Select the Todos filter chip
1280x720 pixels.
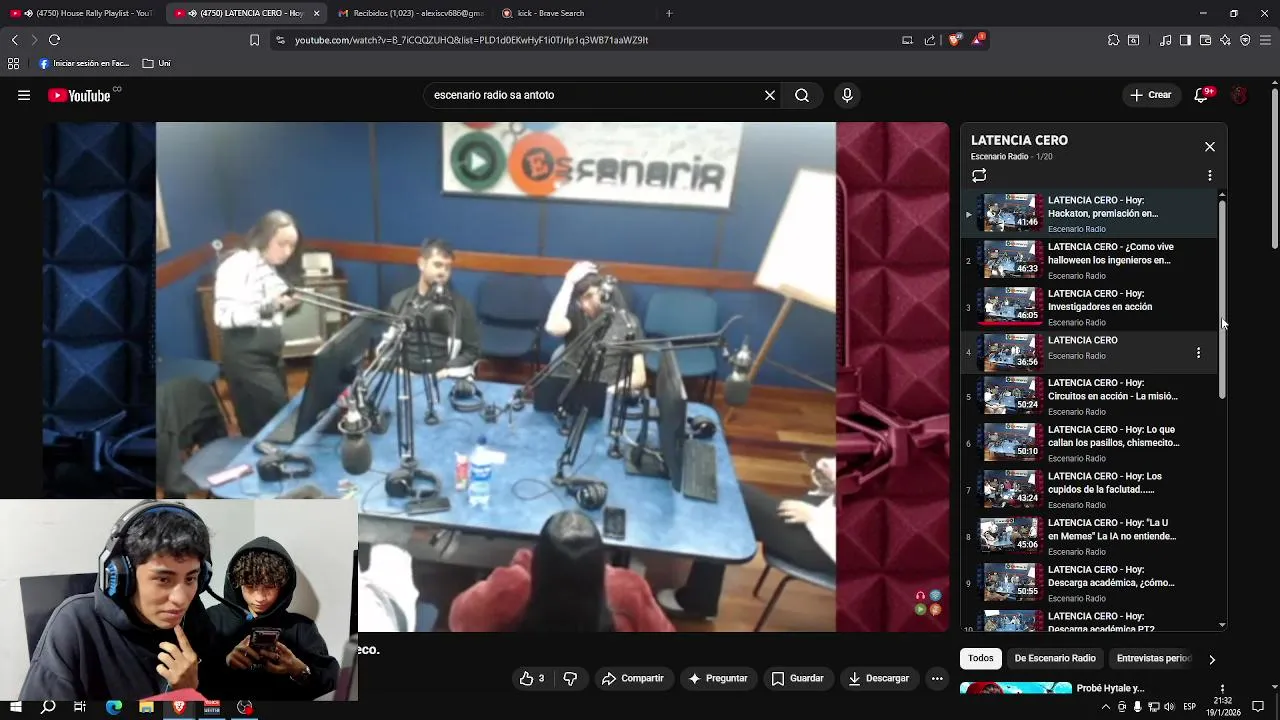[981, 658]
